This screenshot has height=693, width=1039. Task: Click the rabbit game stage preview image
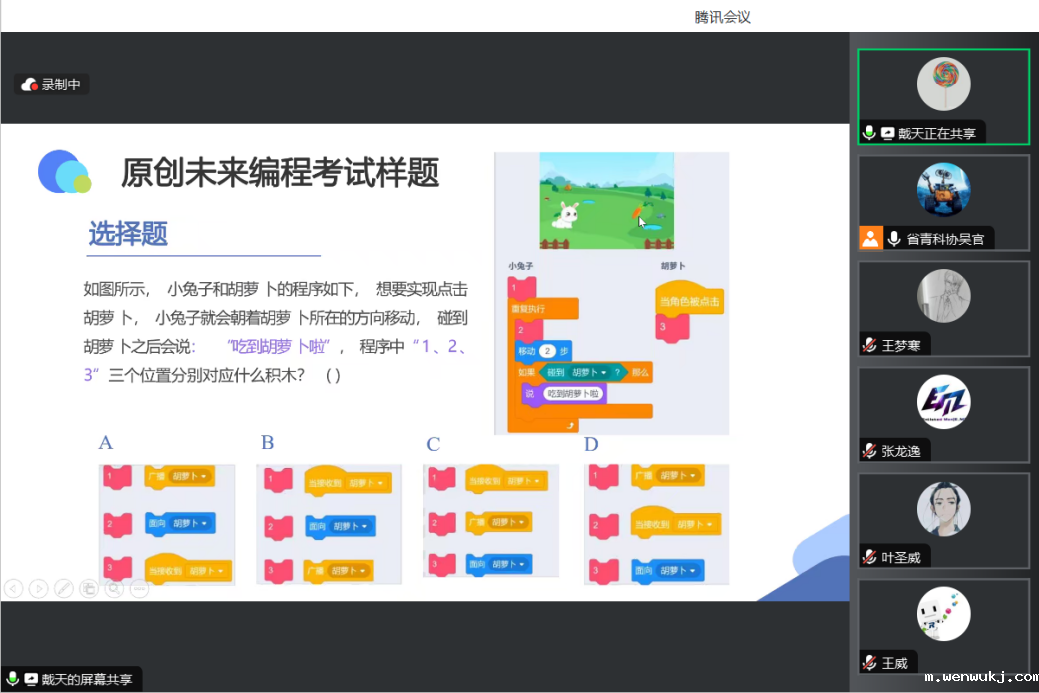pyautogui.click(x=606, y=200)
